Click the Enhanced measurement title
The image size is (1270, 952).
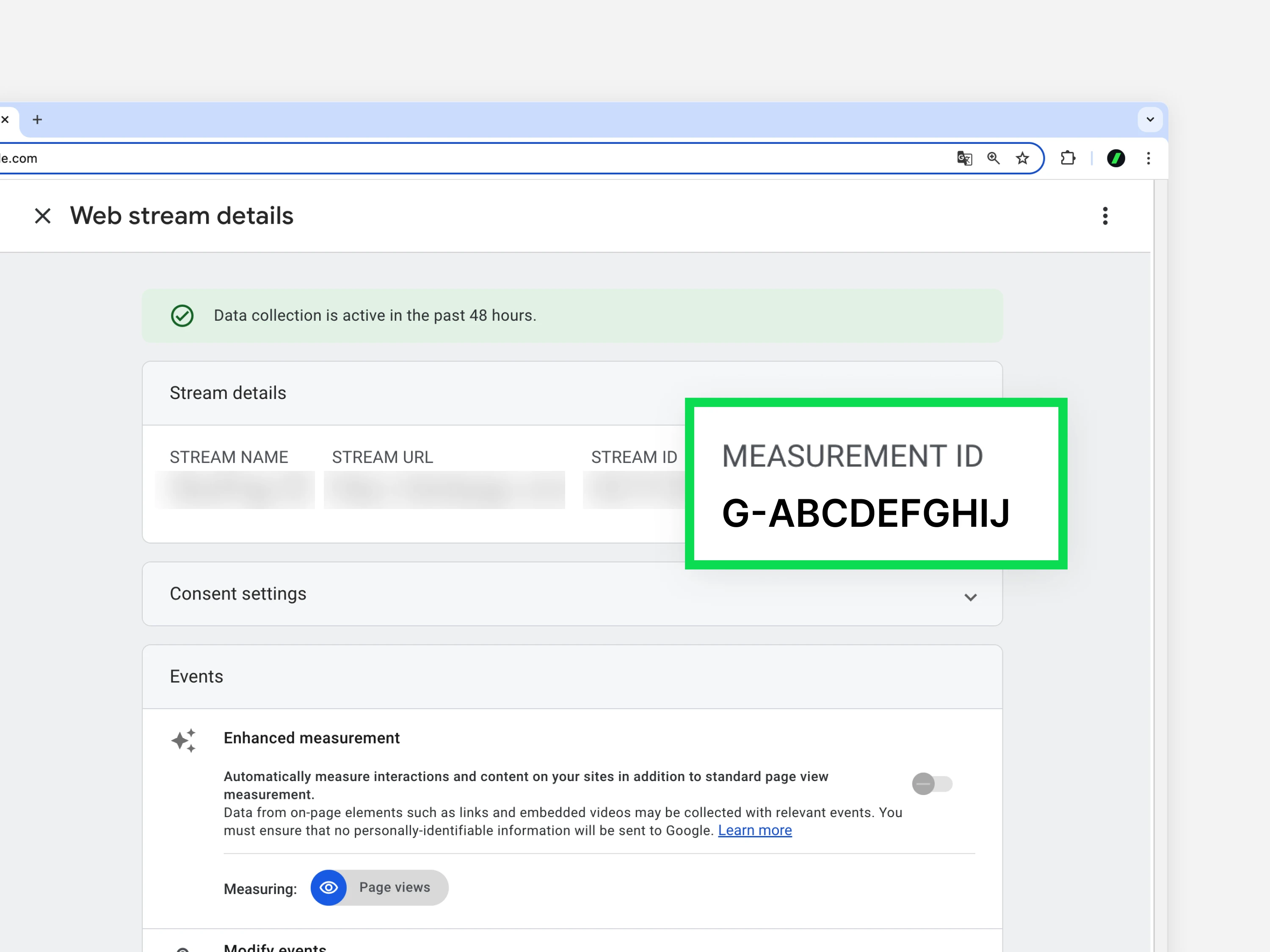[x=312, y=738]
